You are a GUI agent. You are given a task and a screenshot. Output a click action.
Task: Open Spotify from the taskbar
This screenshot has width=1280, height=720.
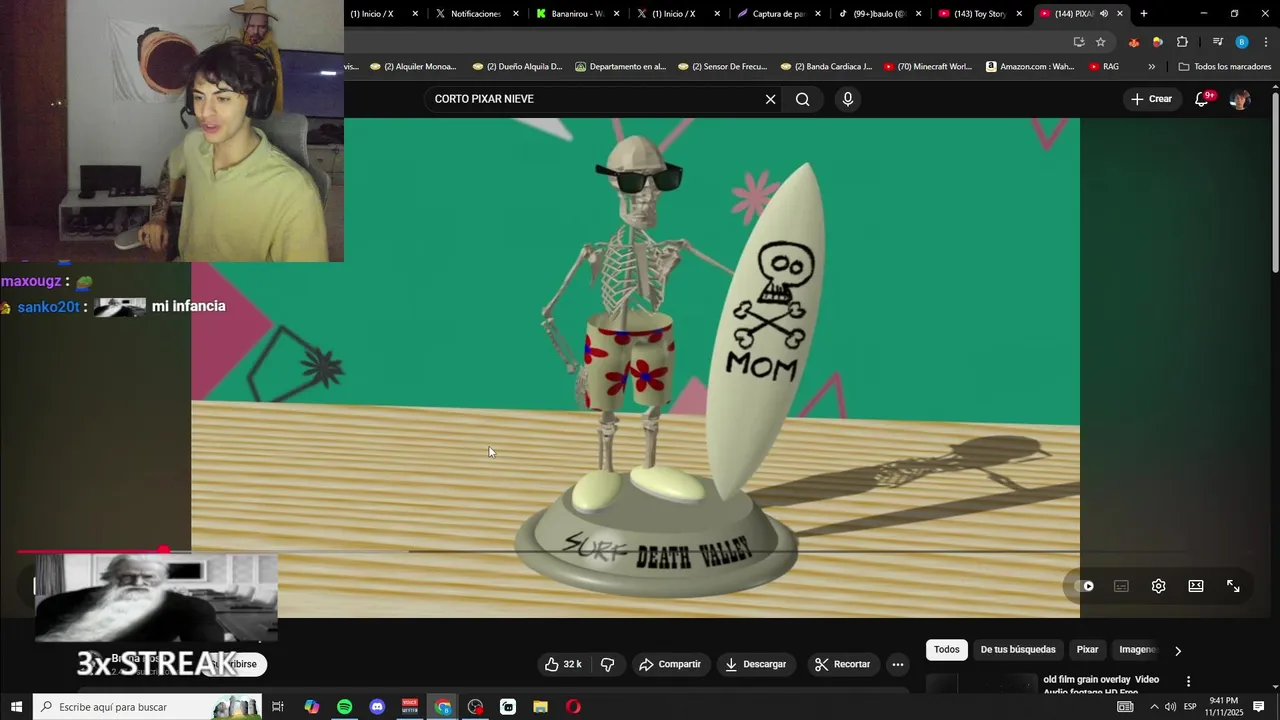[x=344, y=707]
